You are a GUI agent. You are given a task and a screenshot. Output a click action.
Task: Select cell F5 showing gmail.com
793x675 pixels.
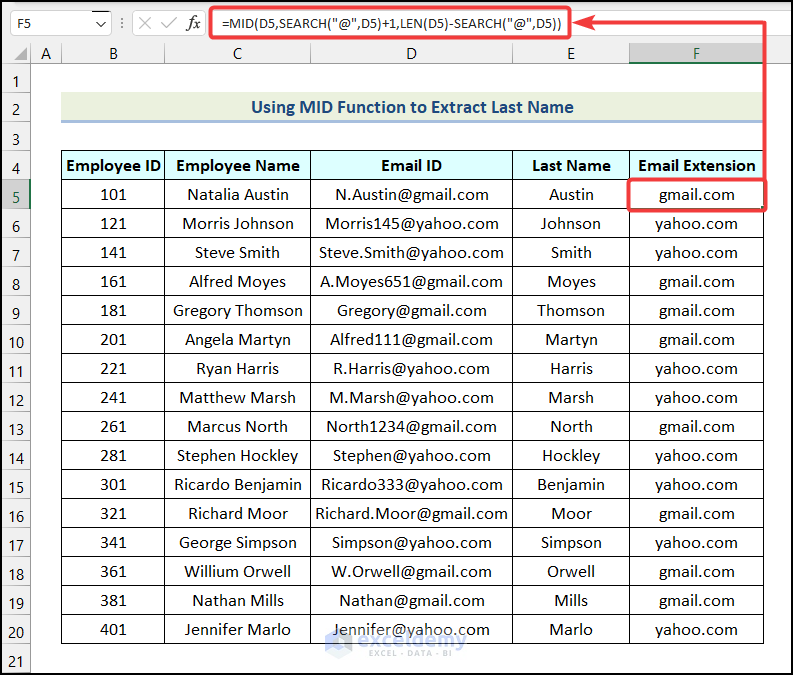[696, 195]
